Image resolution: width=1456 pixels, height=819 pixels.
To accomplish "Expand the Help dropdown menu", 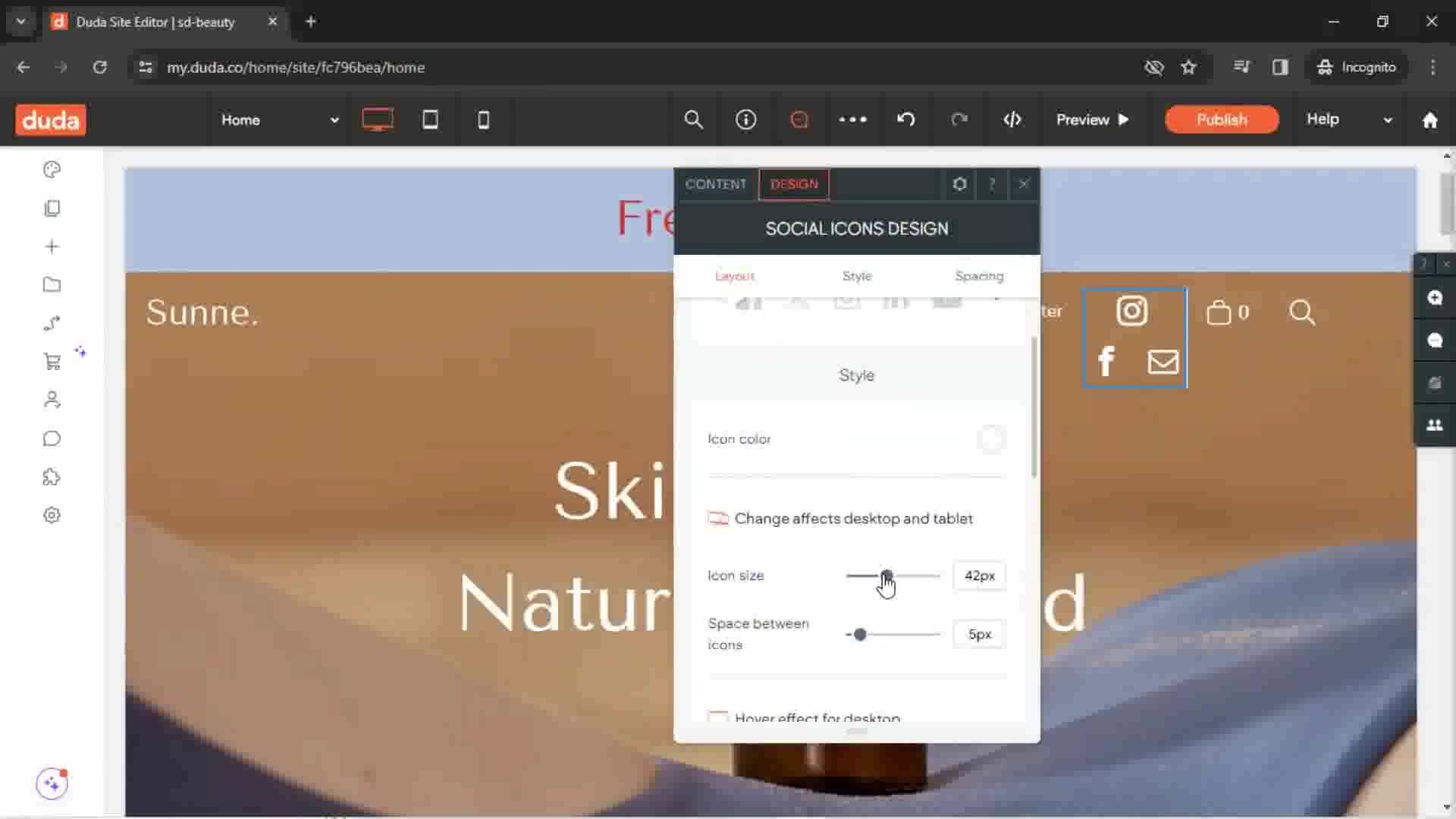I will tap(1349, 120).
